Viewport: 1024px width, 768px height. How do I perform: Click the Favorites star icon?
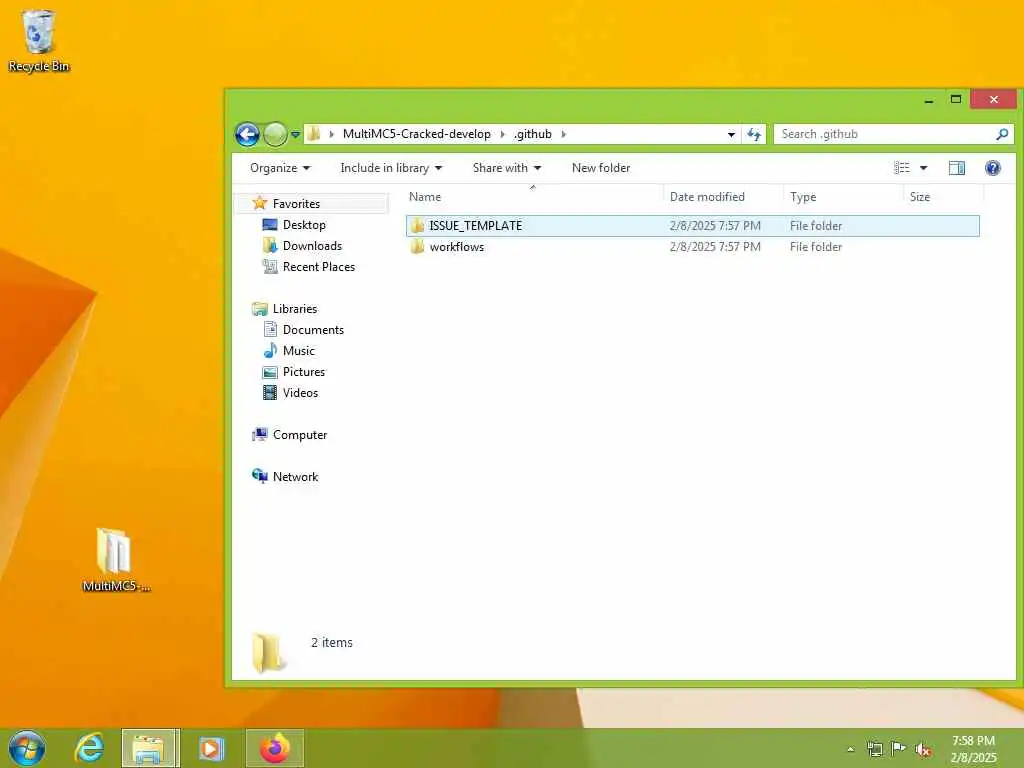click(x=259, y=203)
